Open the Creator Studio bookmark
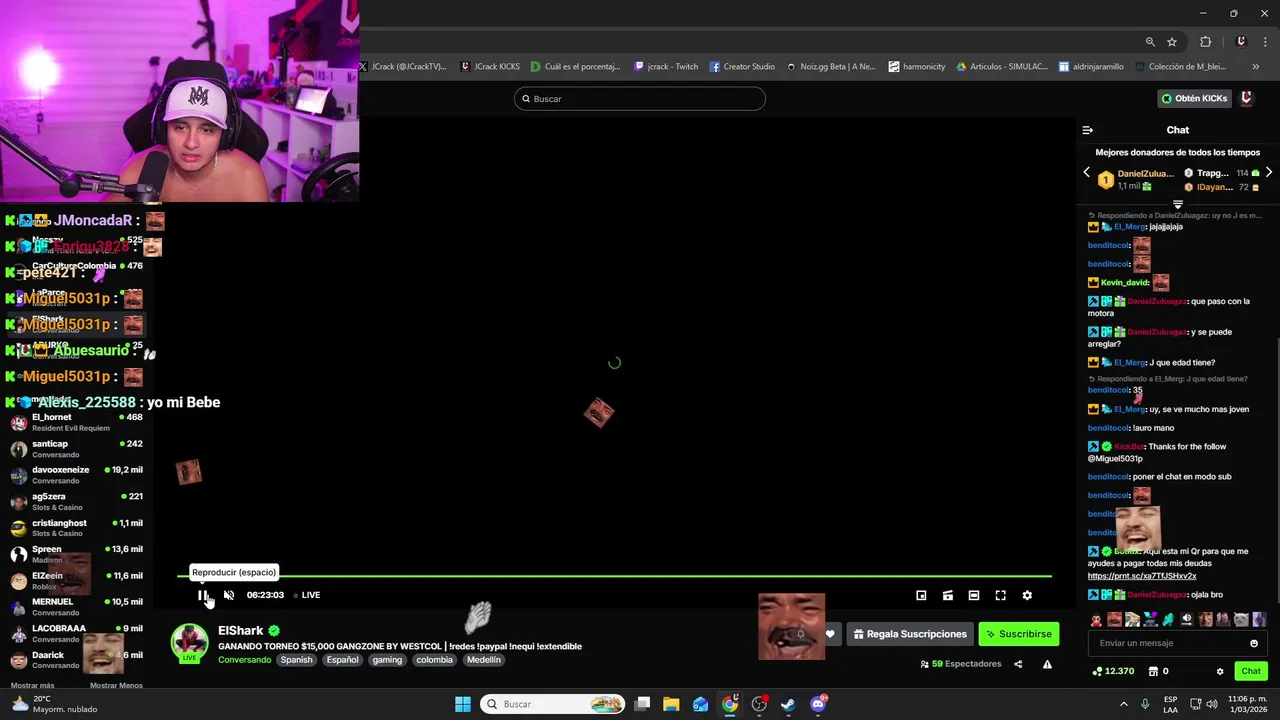Screen dimensions: 1280x720 [743, 67]
